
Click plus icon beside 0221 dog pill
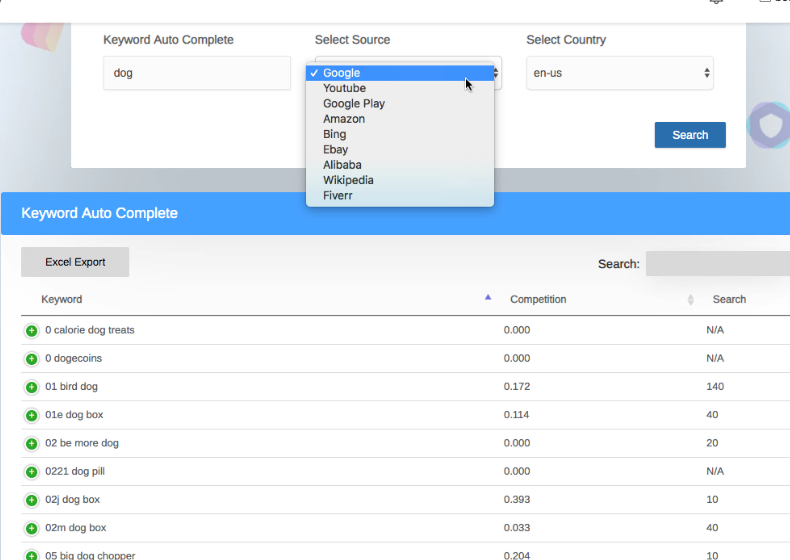coord(31,472)
